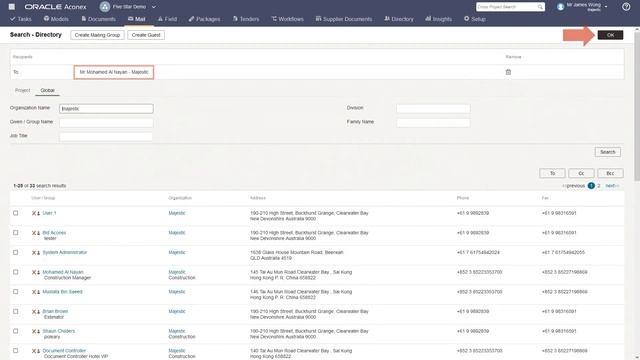Open the Brian Brown user link
640x360 pixels.
coord(55,311)
